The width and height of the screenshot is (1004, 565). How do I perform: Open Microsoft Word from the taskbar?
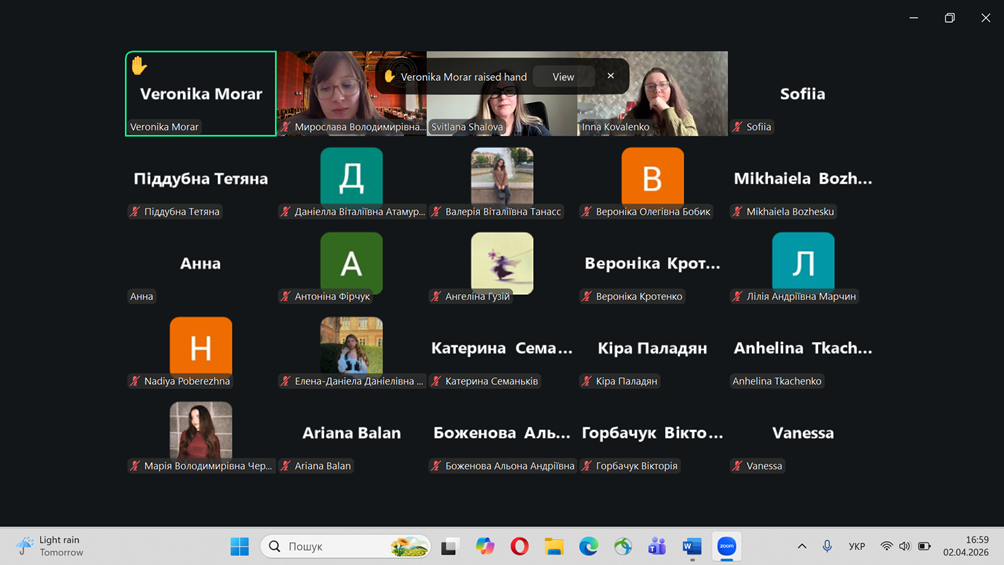click(692, 546)
